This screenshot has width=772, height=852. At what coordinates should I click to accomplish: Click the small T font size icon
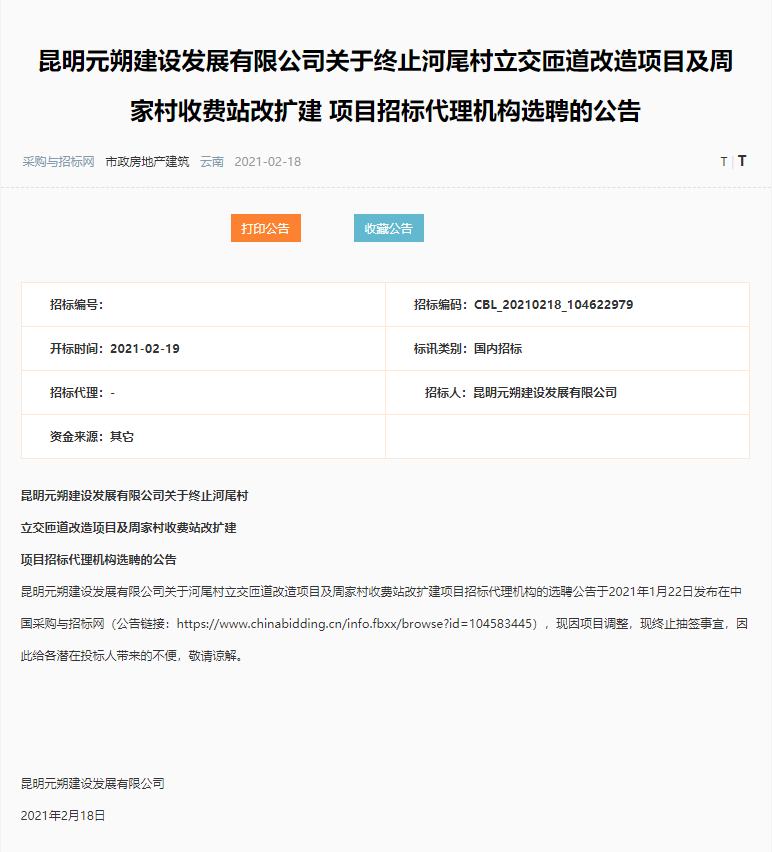[724, 161]
